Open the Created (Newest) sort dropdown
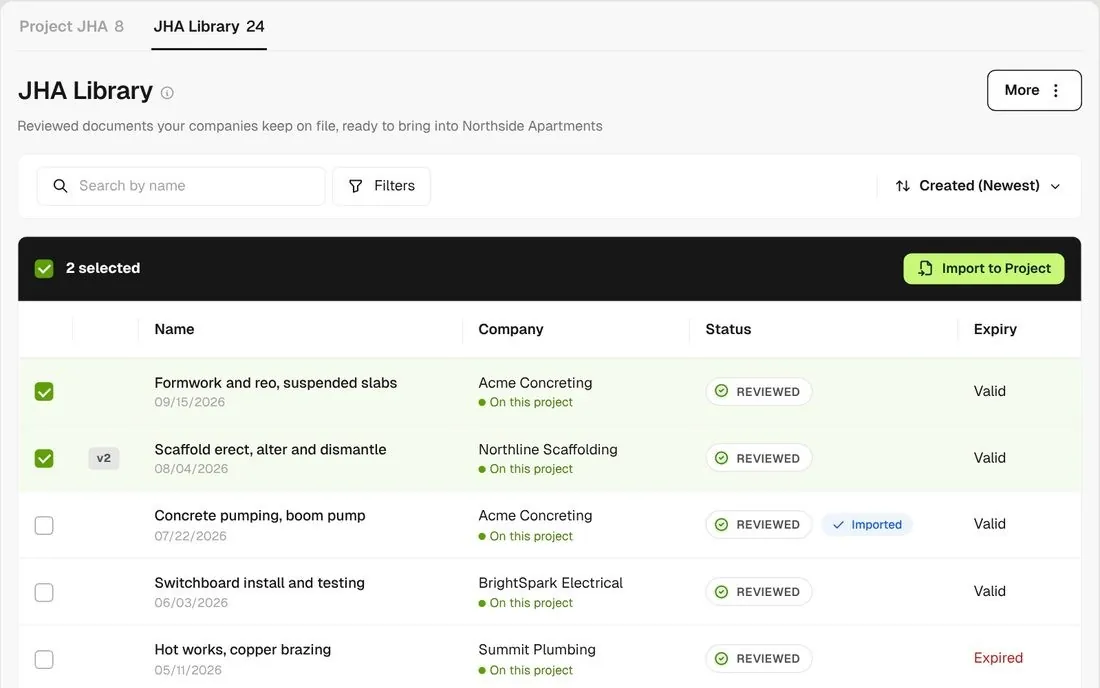 coord(978,186)
